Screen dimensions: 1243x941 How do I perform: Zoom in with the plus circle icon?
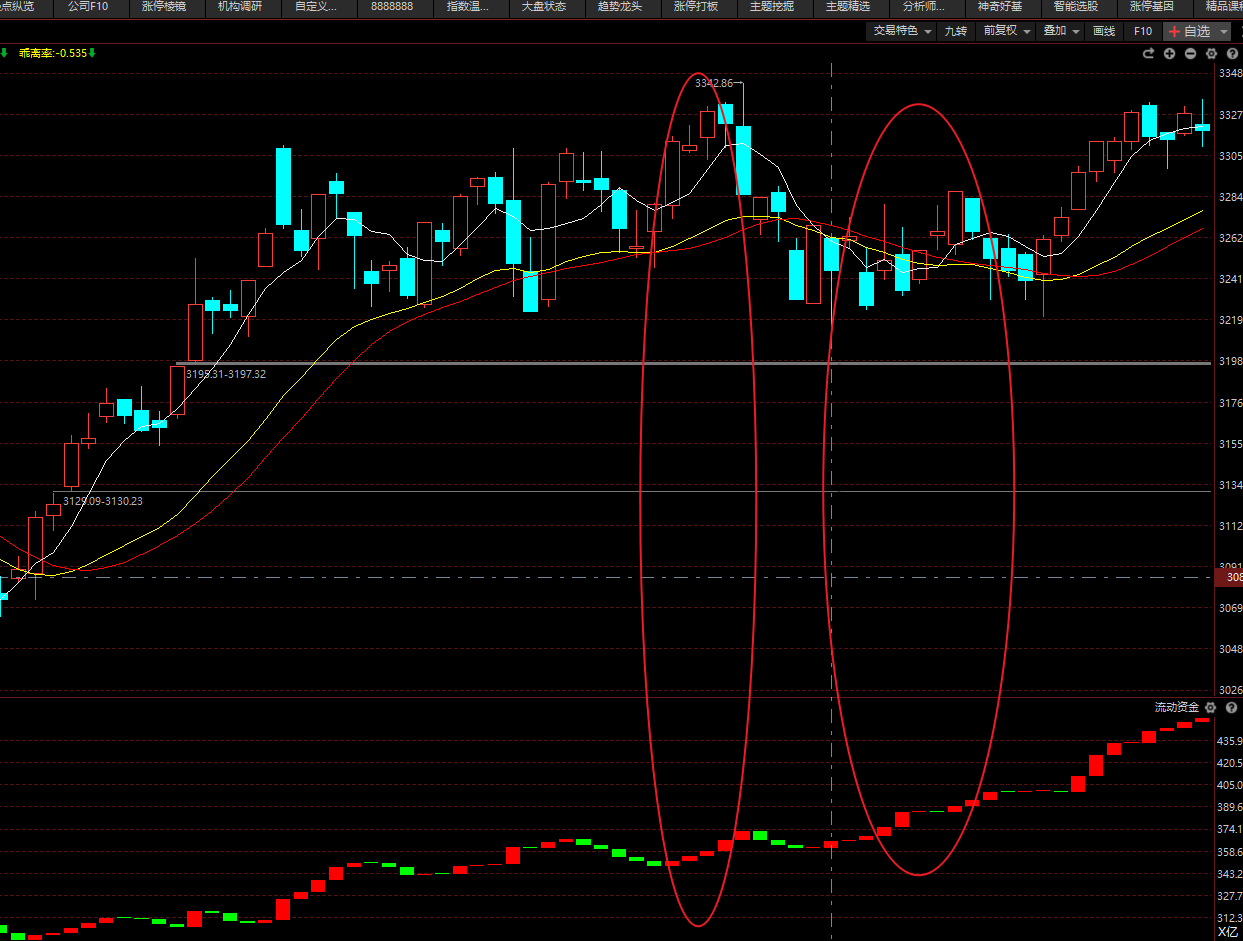1170,53
